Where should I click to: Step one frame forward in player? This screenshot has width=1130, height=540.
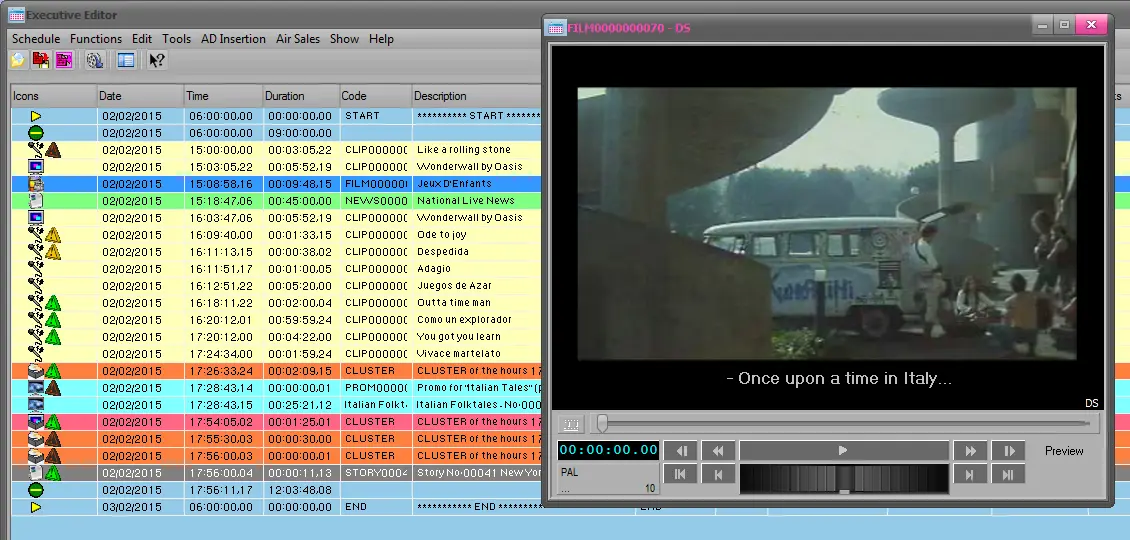point(1008,451)
